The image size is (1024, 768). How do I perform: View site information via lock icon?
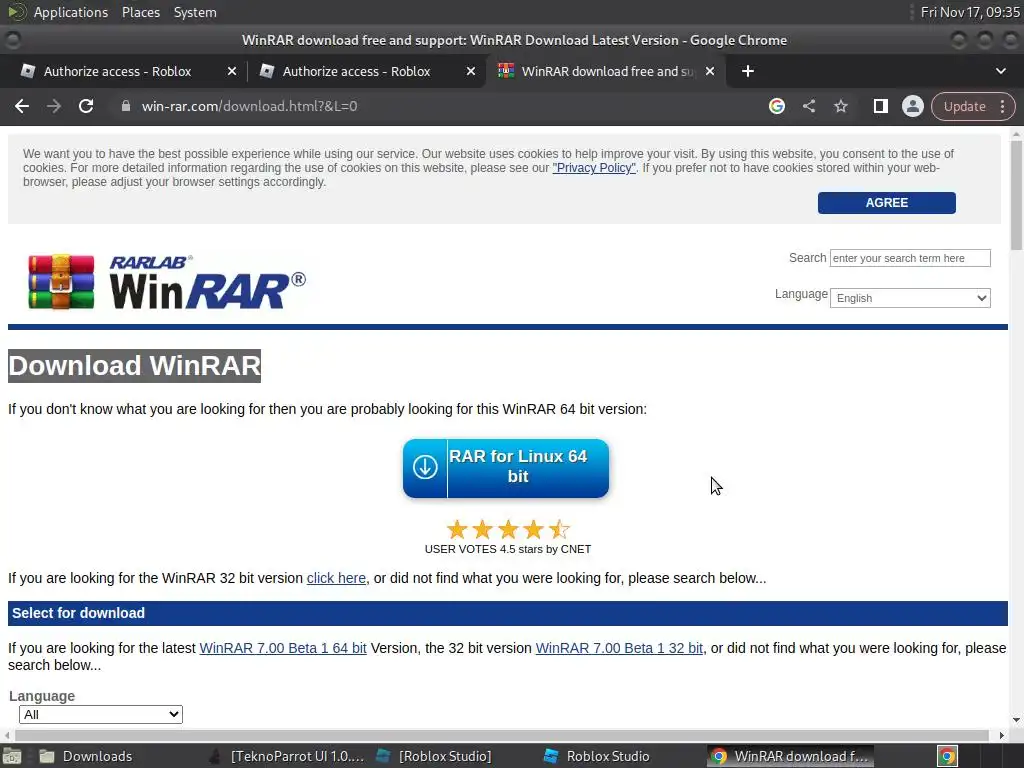[x=126, y=106]
